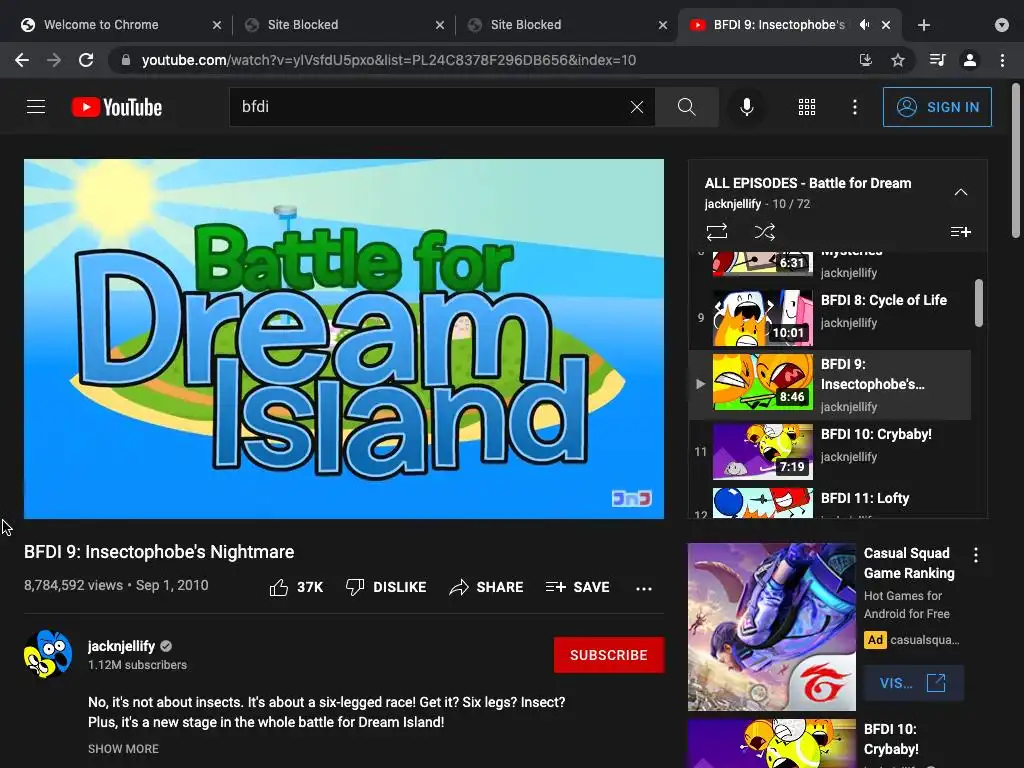Click the video player
Screen dimensions: 1024x768
coord(344,338)
